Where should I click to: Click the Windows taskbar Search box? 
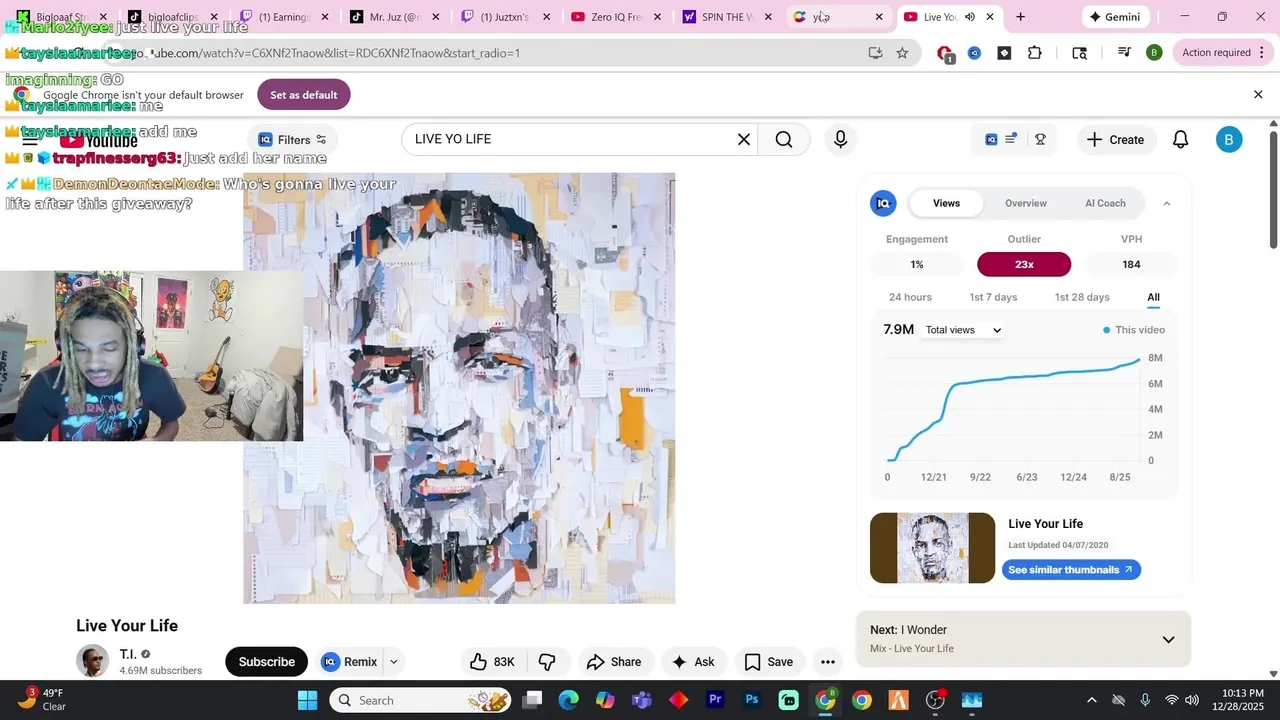(x=420, y=700)
